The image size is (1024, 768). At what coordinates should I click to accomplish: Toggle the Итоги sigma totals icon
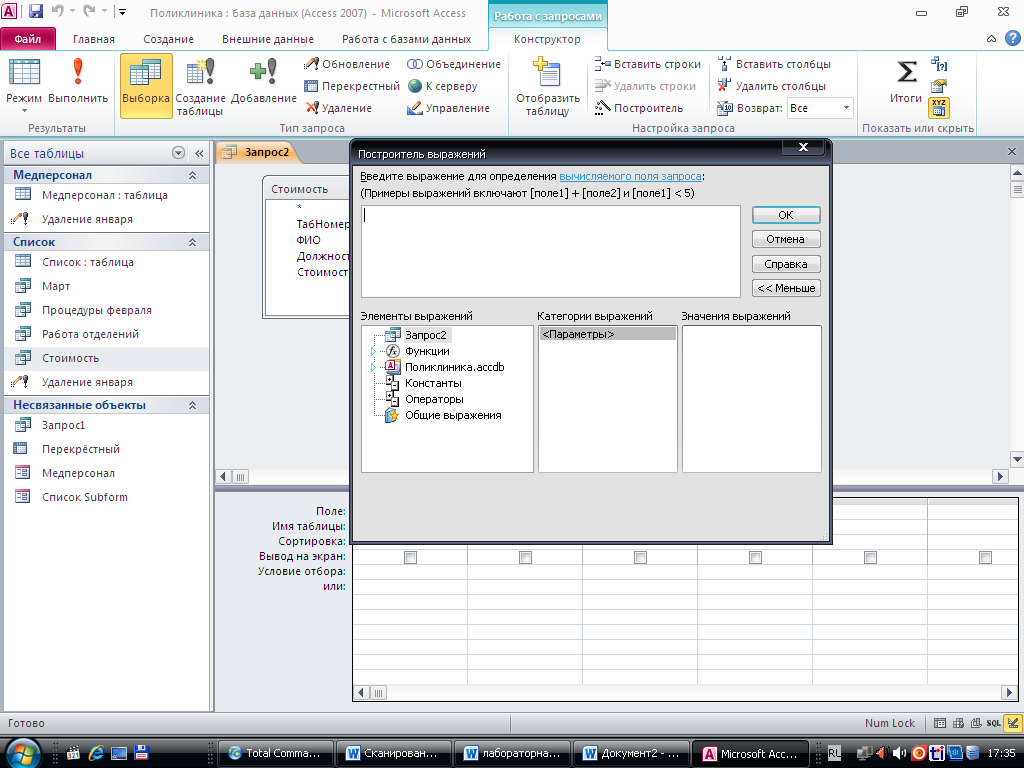pyautogui.click(x=906, y=72)
